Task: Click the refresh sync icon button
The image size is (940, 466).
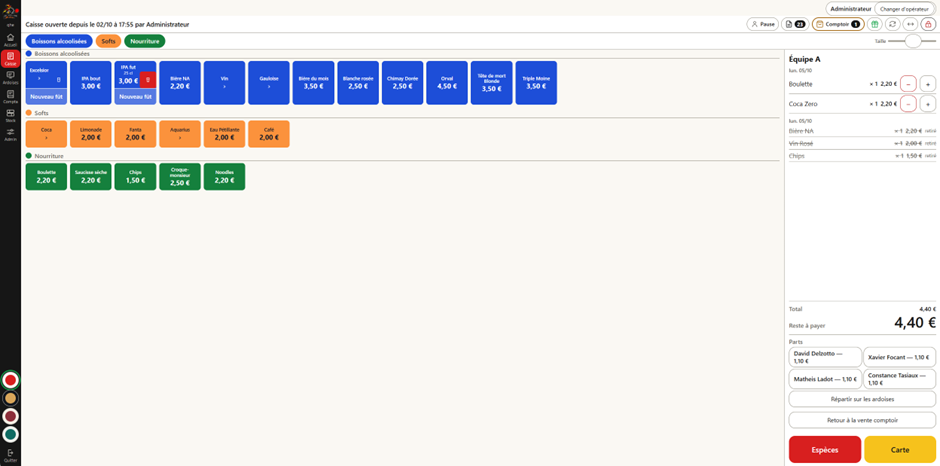Action: point(893,24)
